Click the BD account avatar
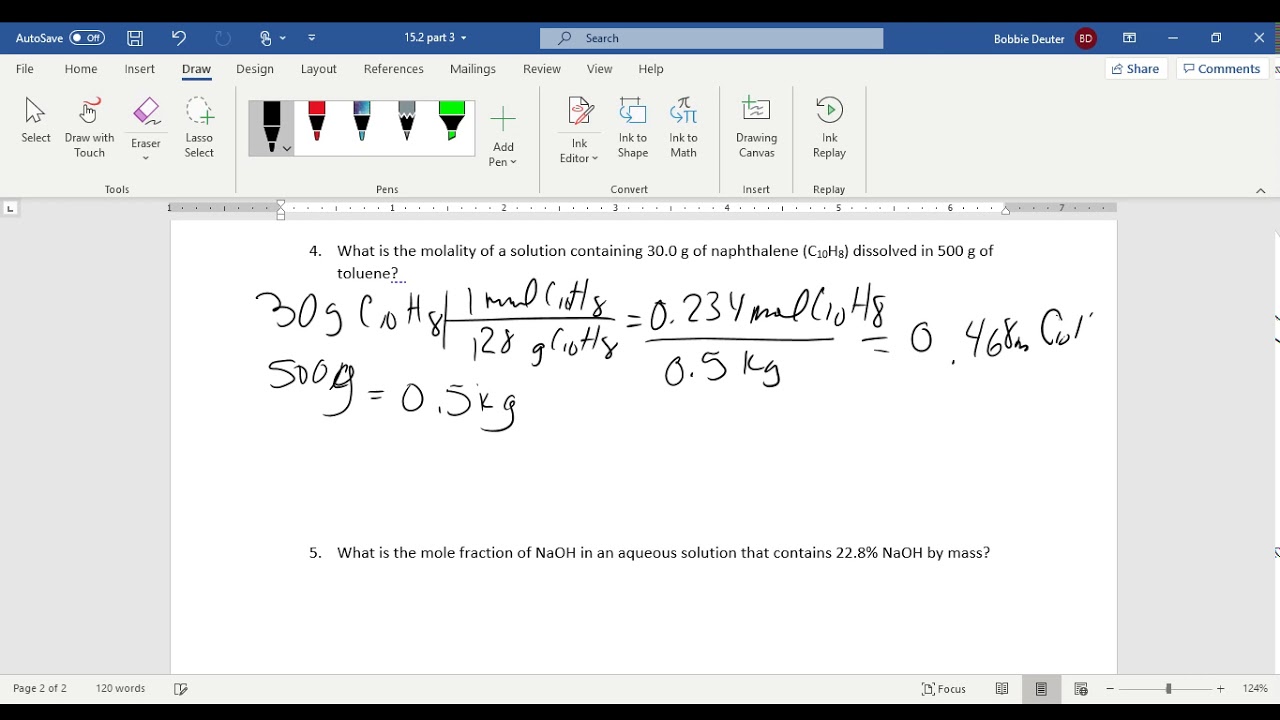The width and height of the screenshot is (1280, 720). pos(1086,38)
